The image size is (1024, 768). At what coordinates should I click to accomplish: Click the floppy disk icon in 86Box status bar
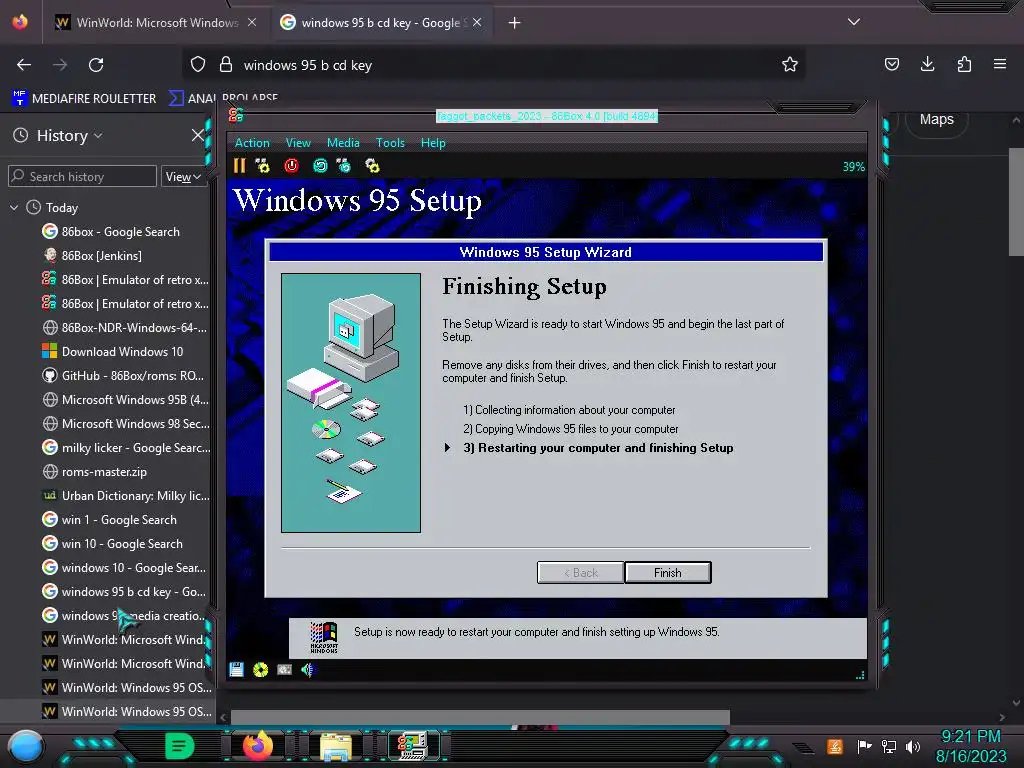tap(236, 669)
